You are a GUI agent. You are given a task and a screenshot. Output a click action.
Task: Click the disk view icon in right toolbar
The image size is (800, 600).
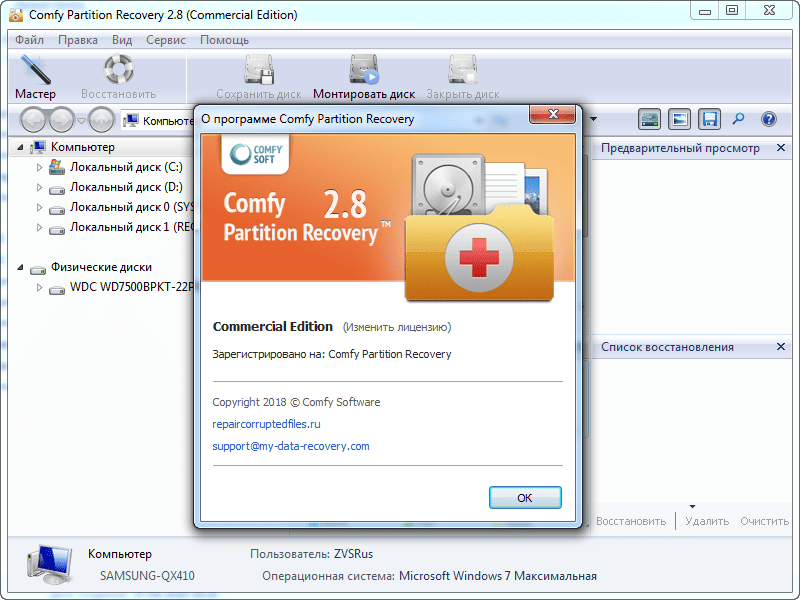coord(649,119)
